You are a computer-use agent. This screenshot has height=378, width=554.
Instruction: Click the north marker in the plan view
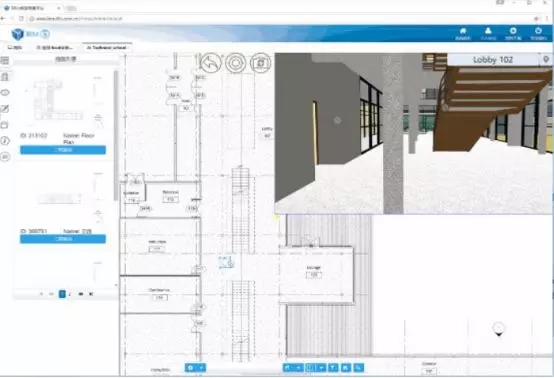(499, 329)
